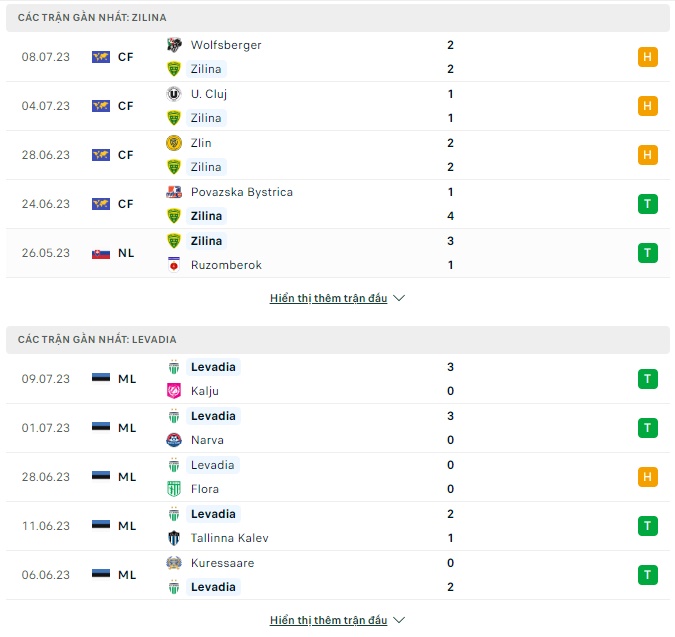Click the Ruzomberok team logo

[174, 265]
